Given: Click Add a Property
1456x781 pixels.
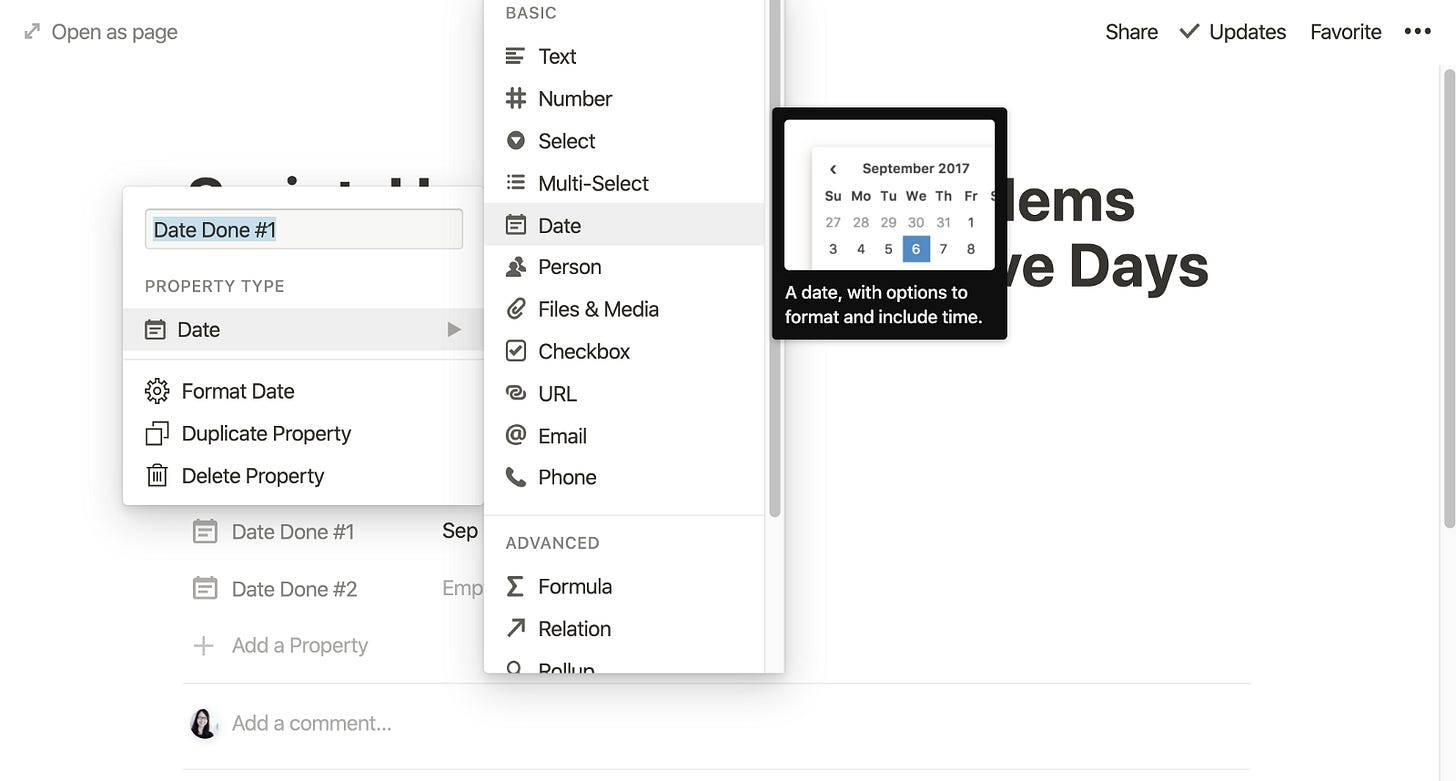Looking at the screenshot, I should click(x=281, y=645).
